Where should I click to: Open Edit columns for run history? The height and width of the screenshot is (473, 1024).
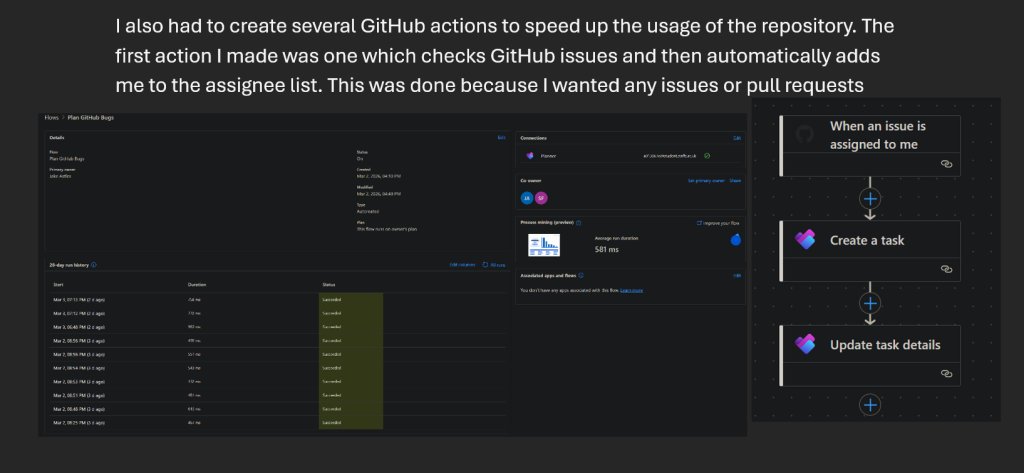coord(462,265)
